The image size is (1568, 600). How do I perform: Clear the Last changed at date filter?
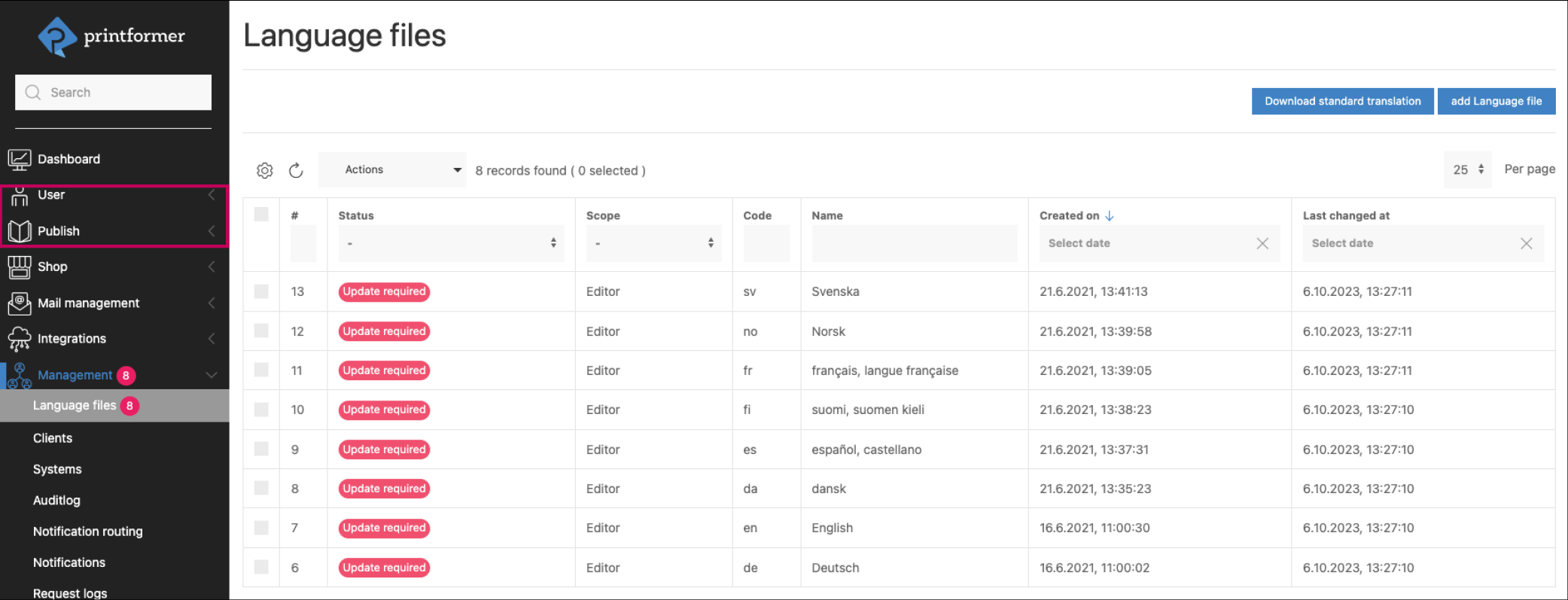pos(1526,243)
